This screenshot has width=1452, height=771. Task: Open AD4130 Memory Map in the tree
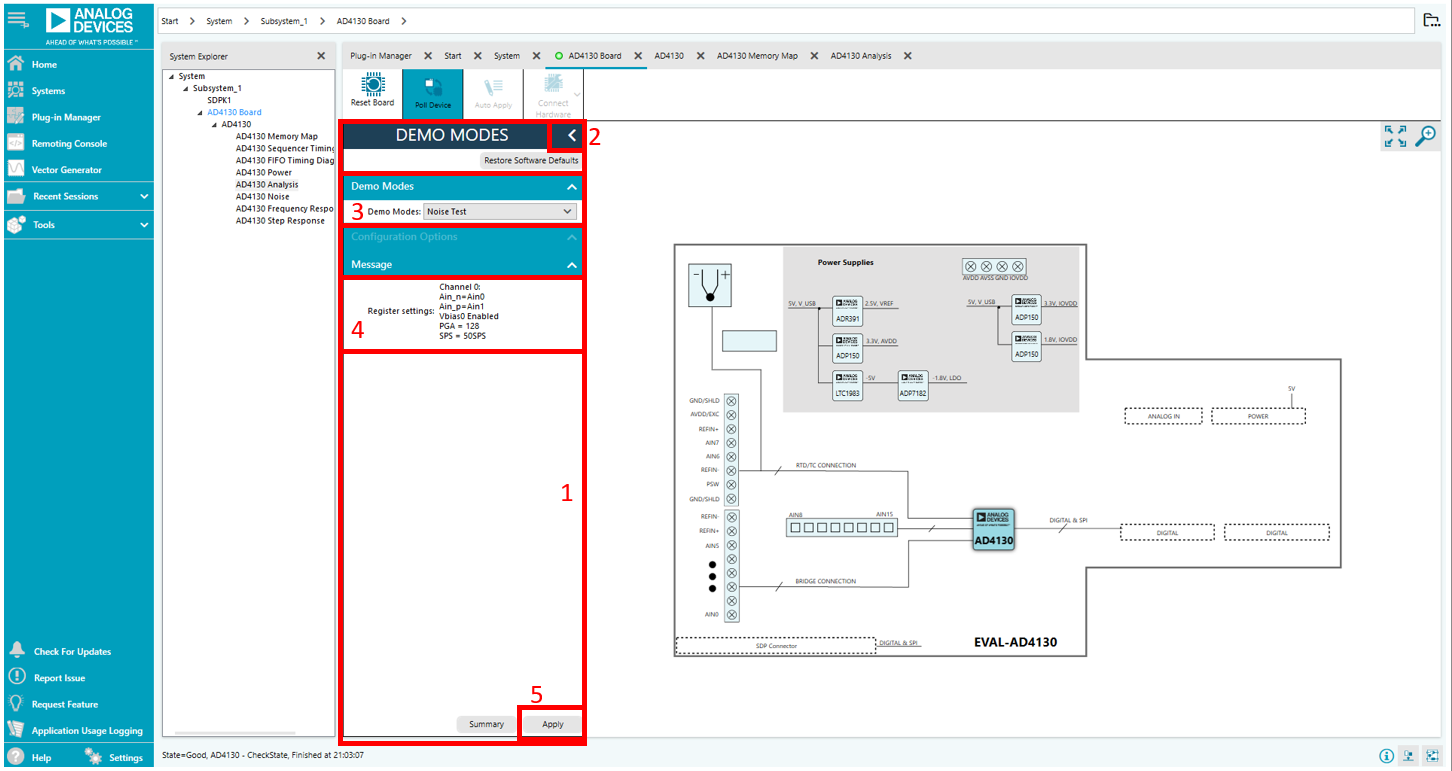(277, 136)
